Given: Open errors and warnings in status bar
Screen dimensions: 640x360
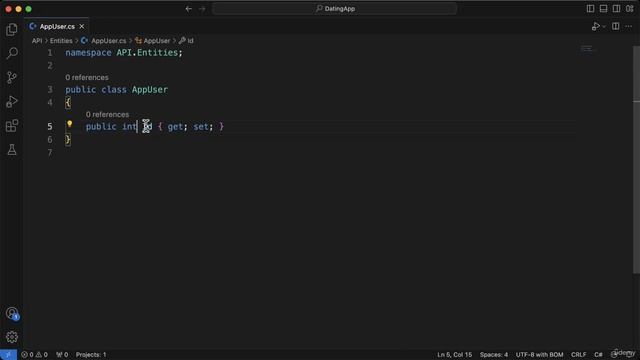Looking at the screenshot, I should click(x=34, y=355).
